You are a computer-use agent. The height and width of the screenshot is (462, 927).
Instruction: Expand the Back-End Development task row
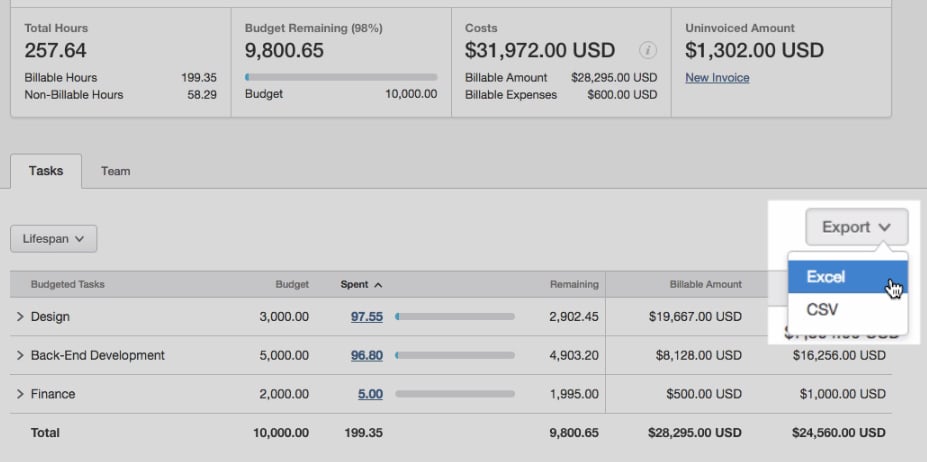pos(20,355)
